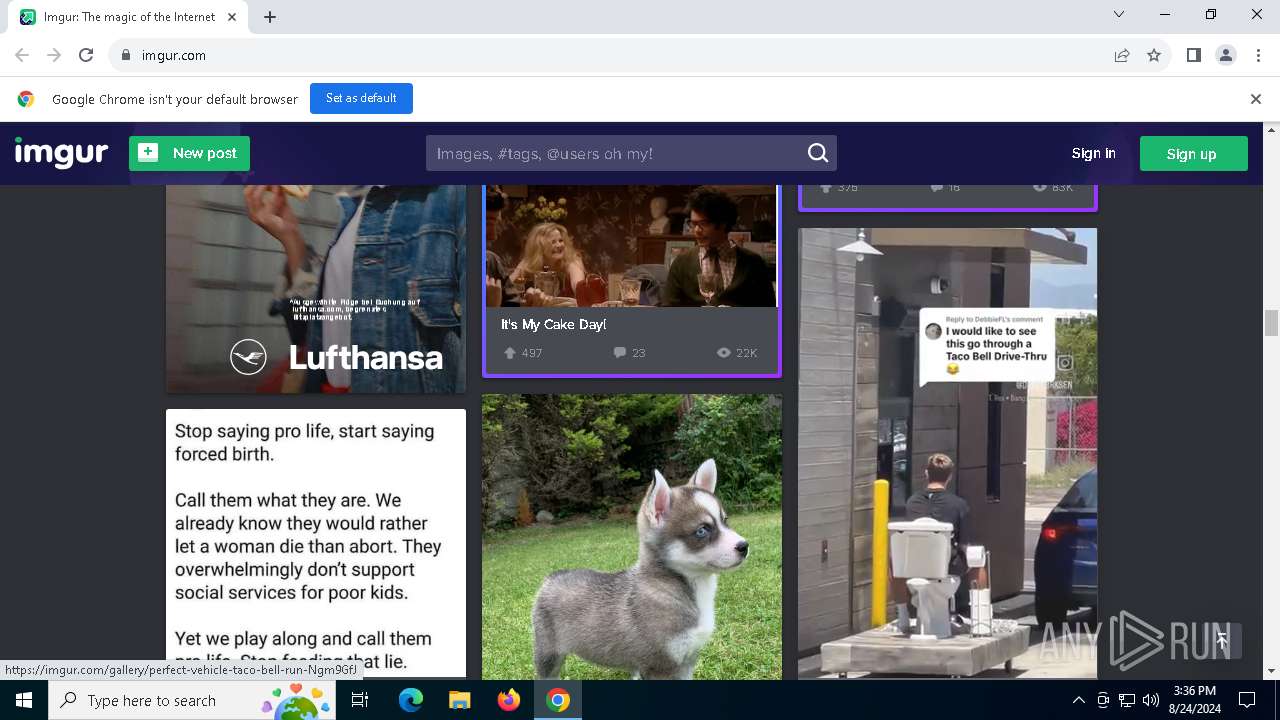Click the share page icon
Viewport: 1280px width, 720px height.
(1122, 55)
